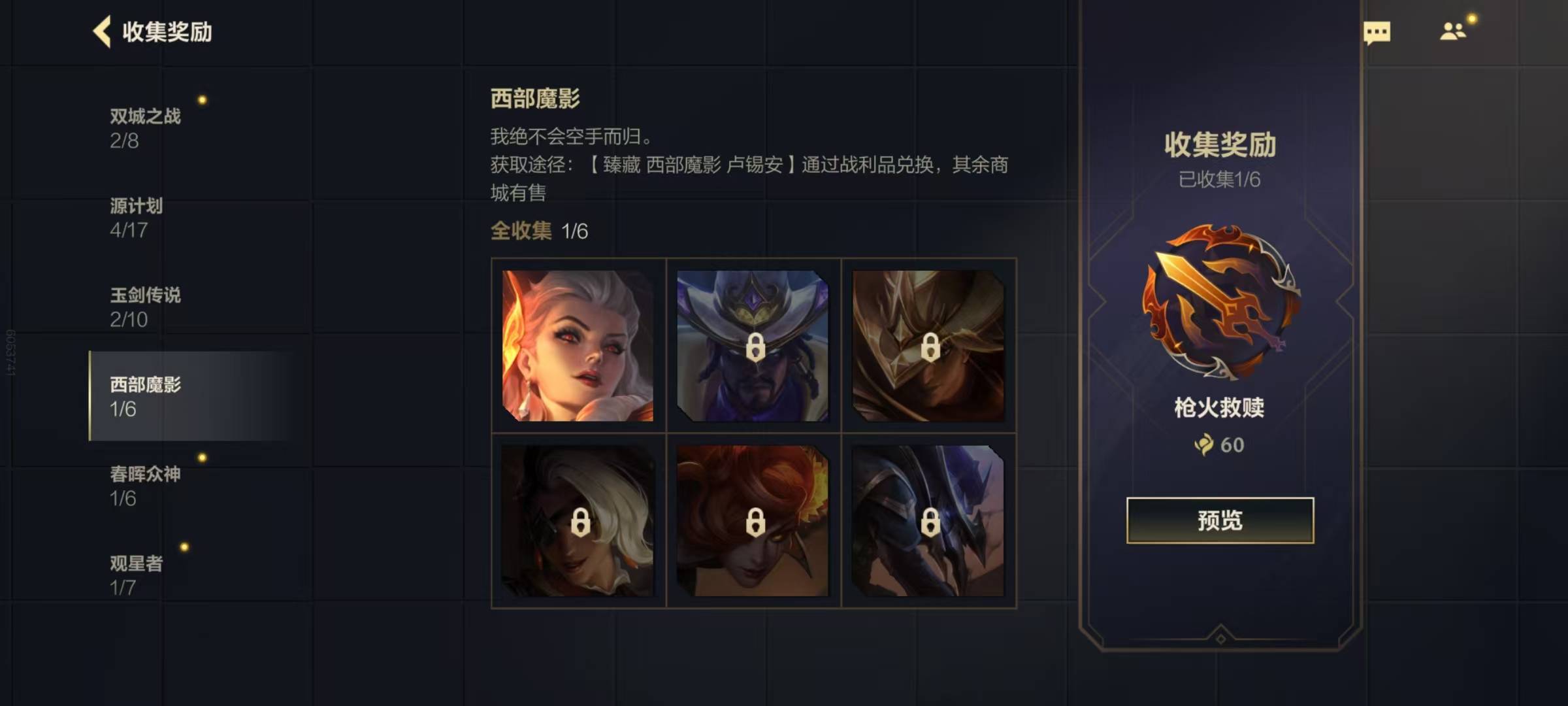Click the 全收集 1/6 progress label
Screen dimensions: 1568x706
(x=539, y=231)
